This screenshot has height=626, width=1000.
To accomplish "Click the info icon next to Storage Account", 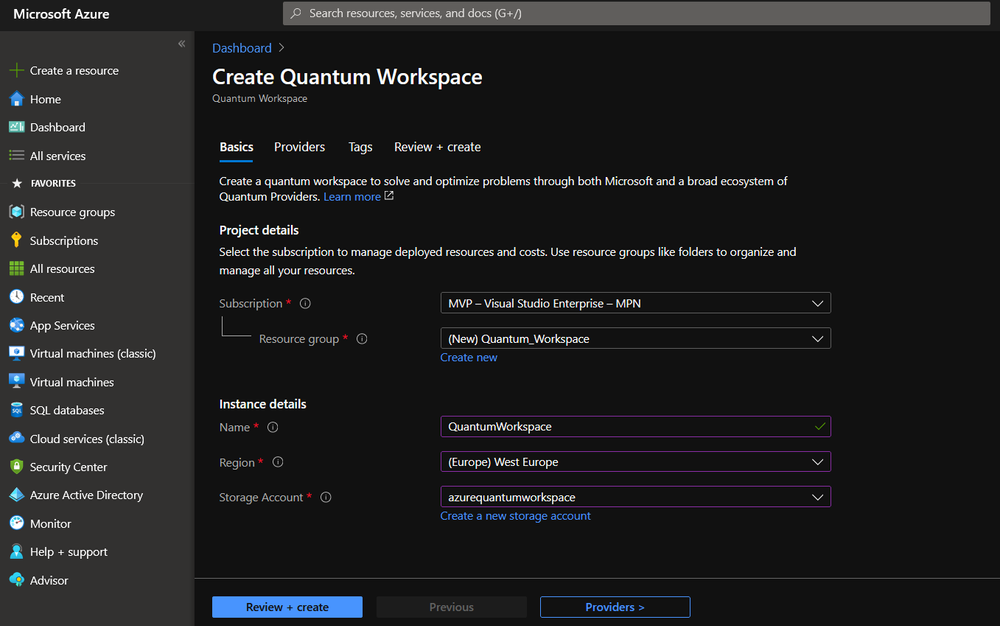I will pyautogui.click(x=326, y=497).
